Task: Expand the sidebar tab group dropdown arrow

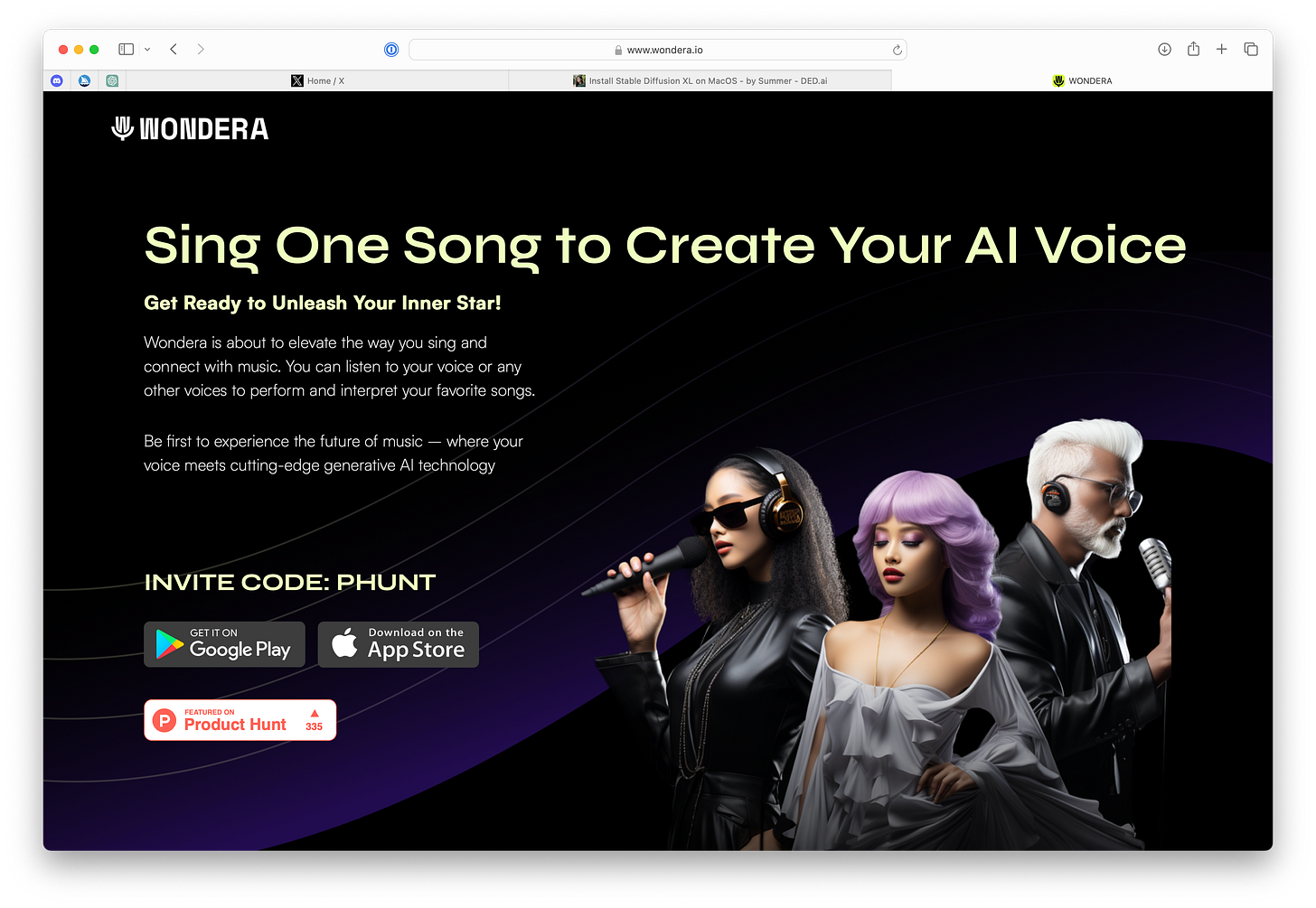Action: click(x=147, y=50)
